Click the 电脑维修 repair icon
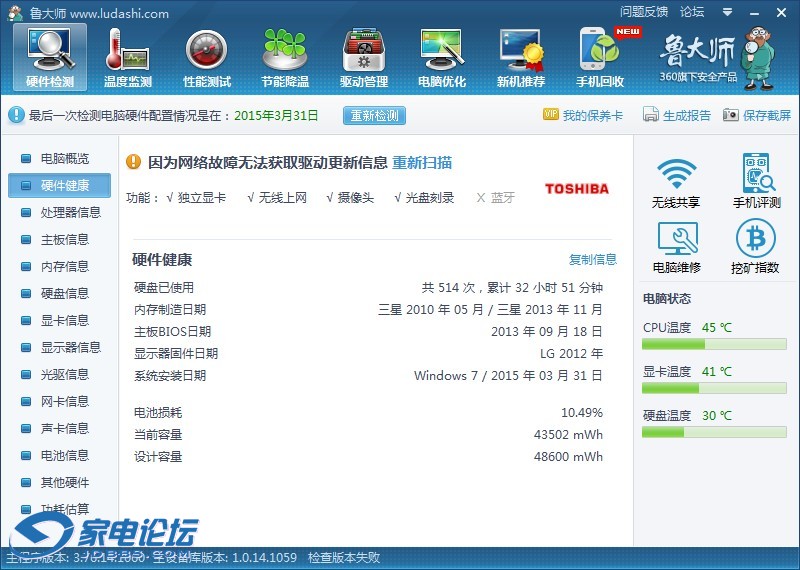 coord(676,247)
